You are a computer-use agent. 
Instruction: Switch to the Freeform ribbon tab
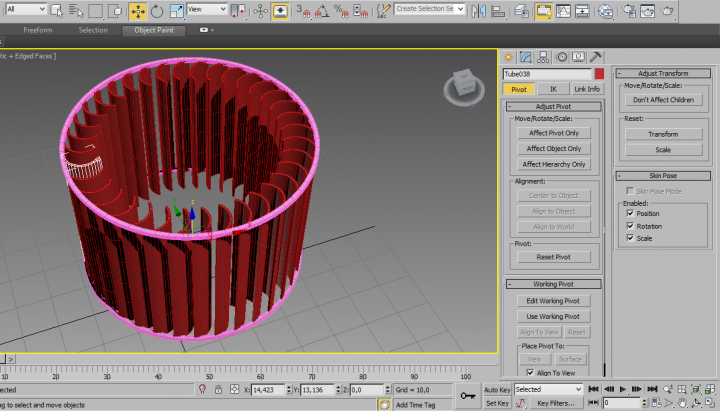(x=37, y=30)
